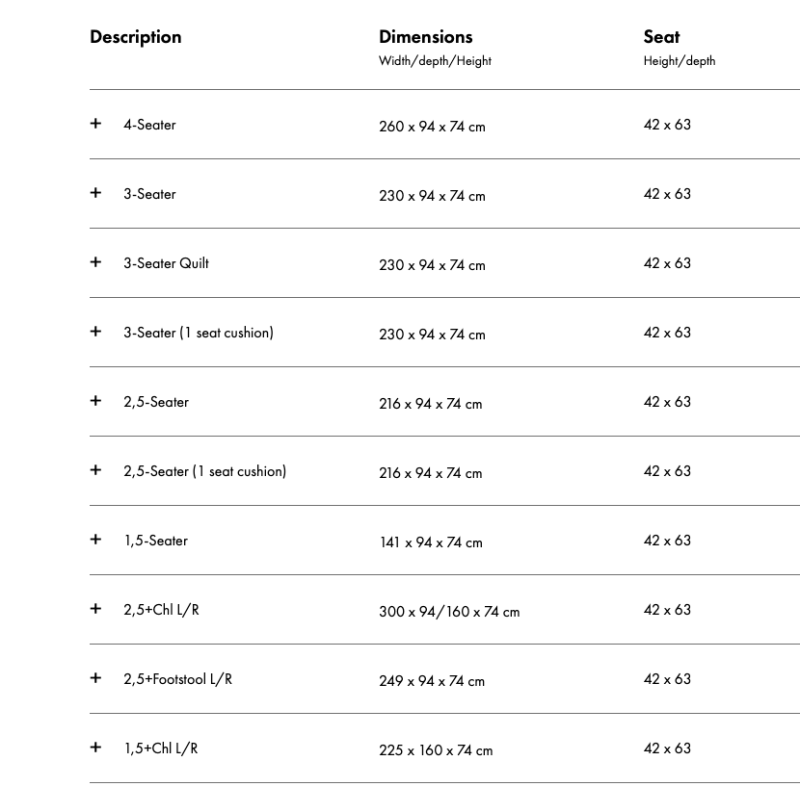800x800 pixels.
Task: Expand the 4-Seater row plus icon
Action: tap(95, 123)
